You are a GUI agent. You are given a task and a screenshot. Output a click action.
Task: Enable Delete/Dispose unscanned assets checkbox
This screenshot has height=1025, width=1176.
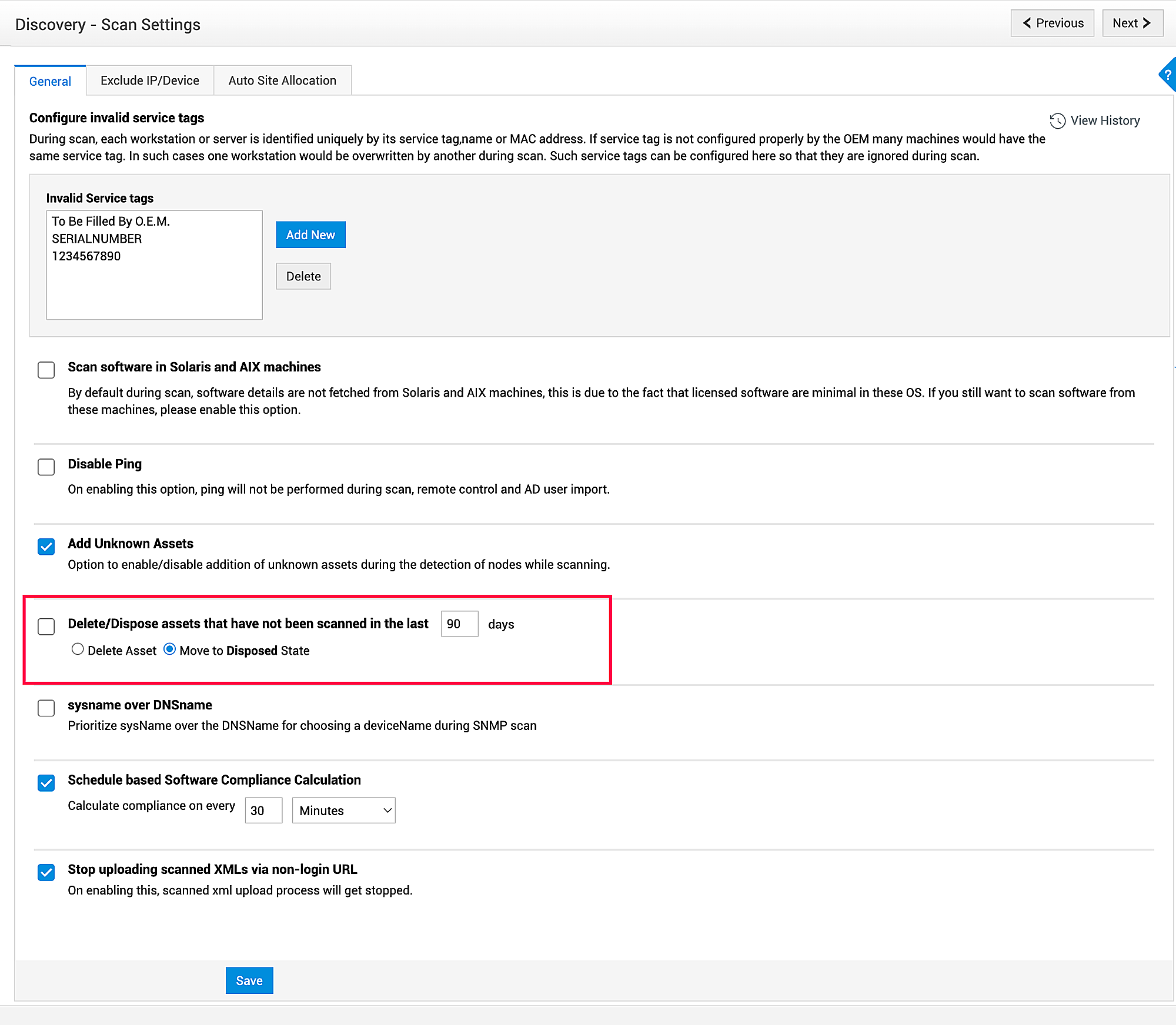tap(46, 627)
